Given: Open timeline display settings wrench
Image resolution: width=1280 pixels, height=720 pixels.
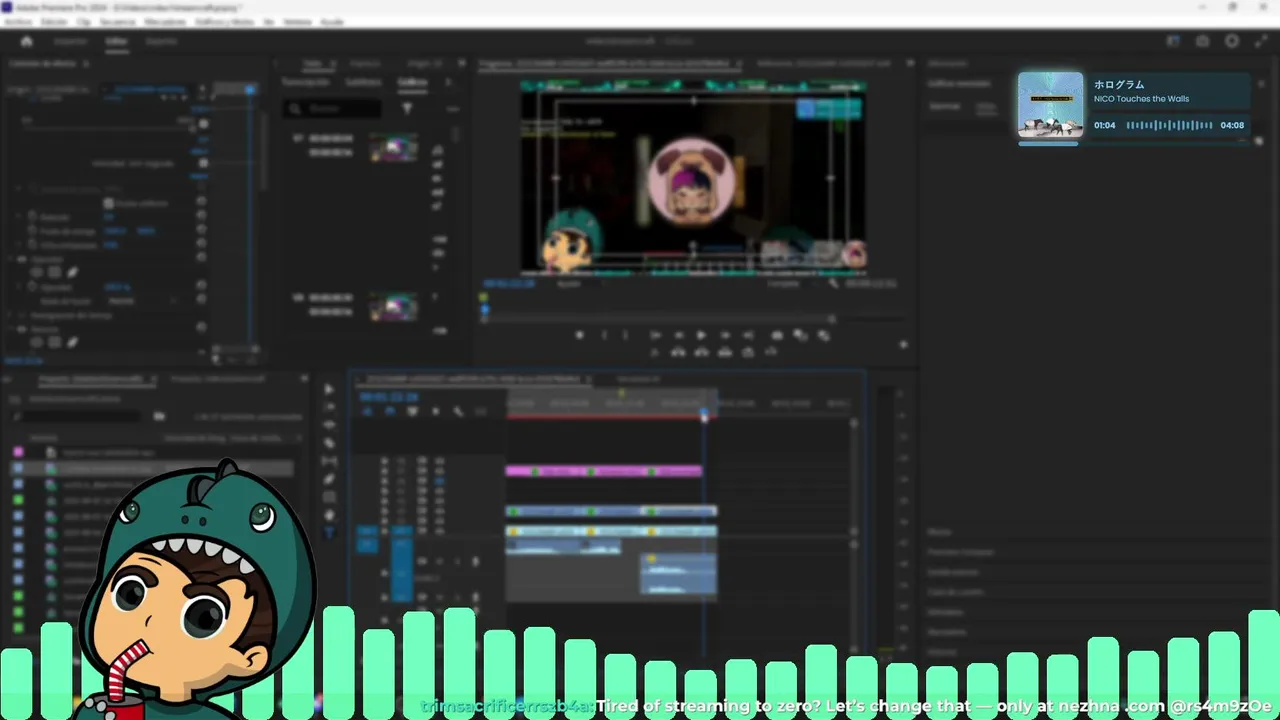Looking at the screenshot, I should pos(458,411).
